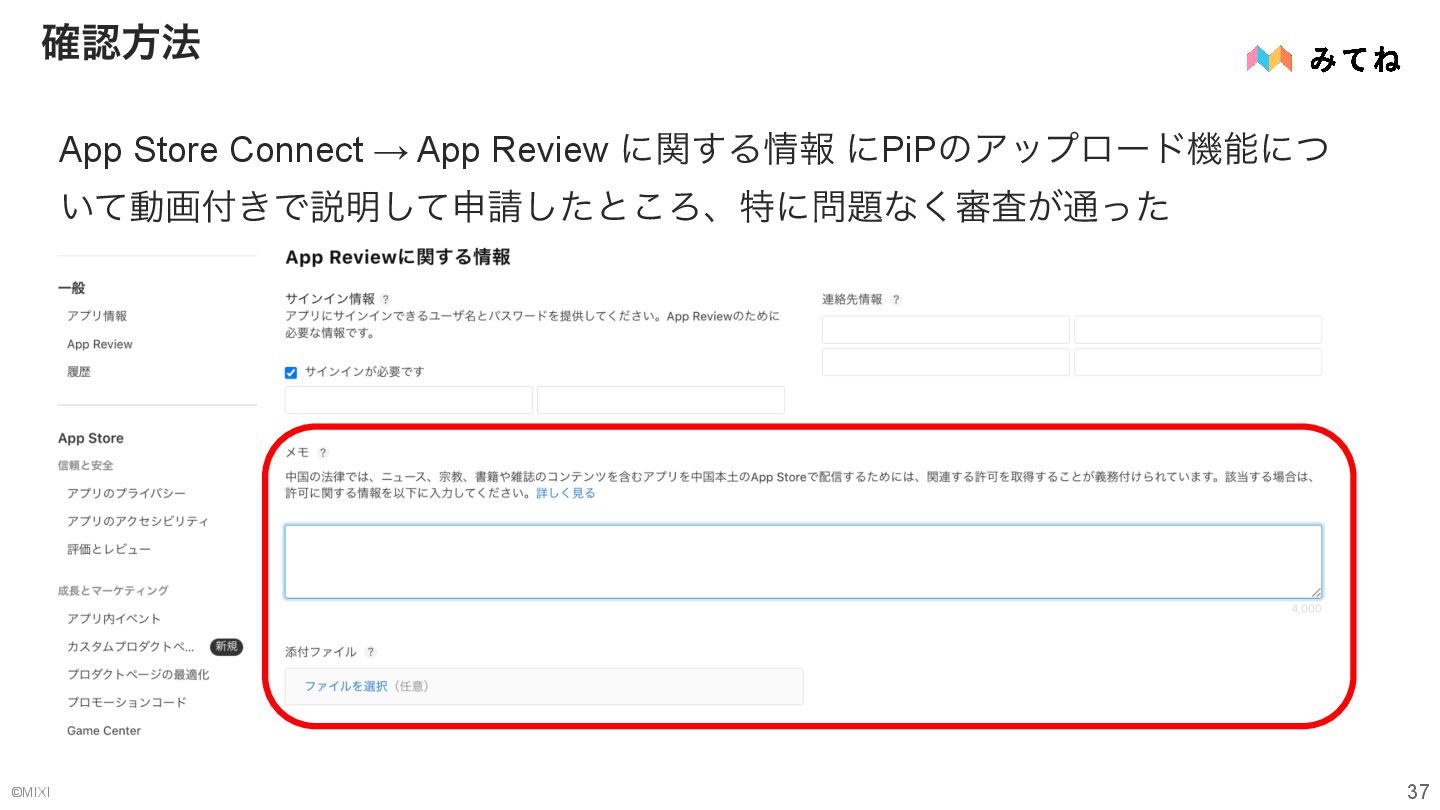Click the 一般 sidebar heading

point(72,288)
